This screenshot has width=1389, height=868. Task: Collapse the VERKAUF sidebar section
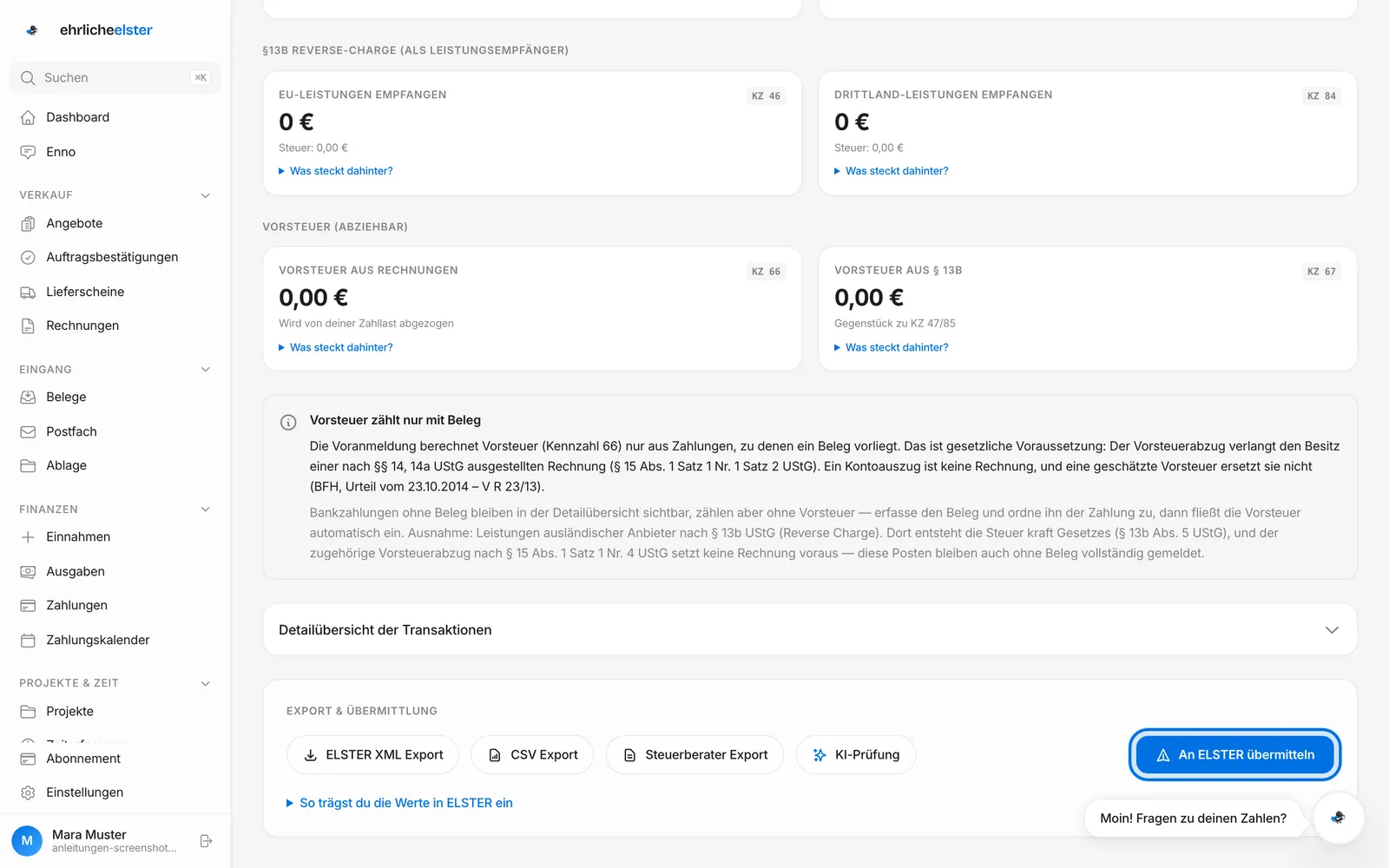click(x=206, y=195)
